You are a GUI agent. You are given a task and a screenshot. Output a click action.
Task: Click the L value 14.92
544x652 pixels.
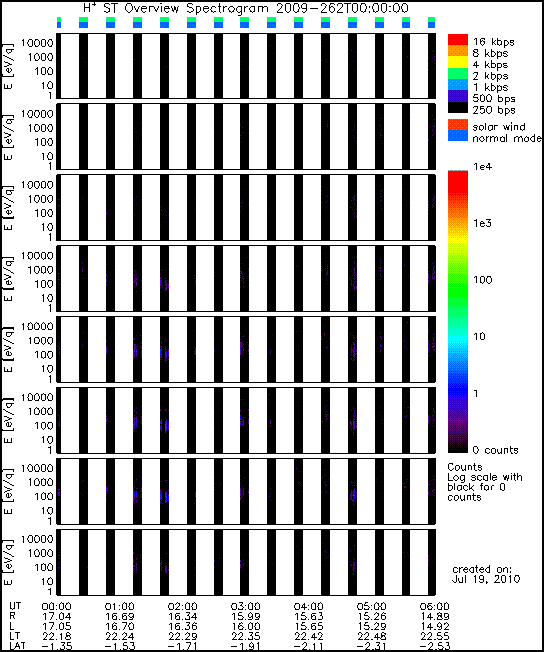click(x=435, y=627)
